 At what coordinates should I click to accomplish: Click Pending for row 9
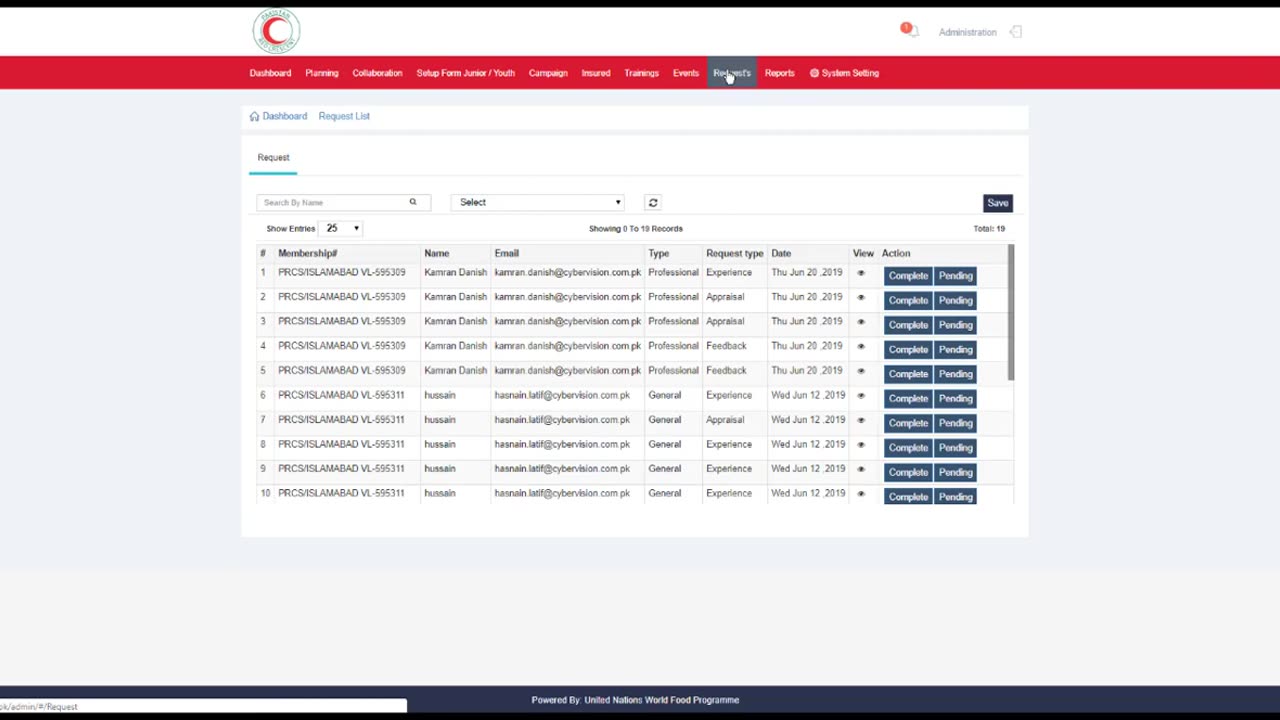955,472
